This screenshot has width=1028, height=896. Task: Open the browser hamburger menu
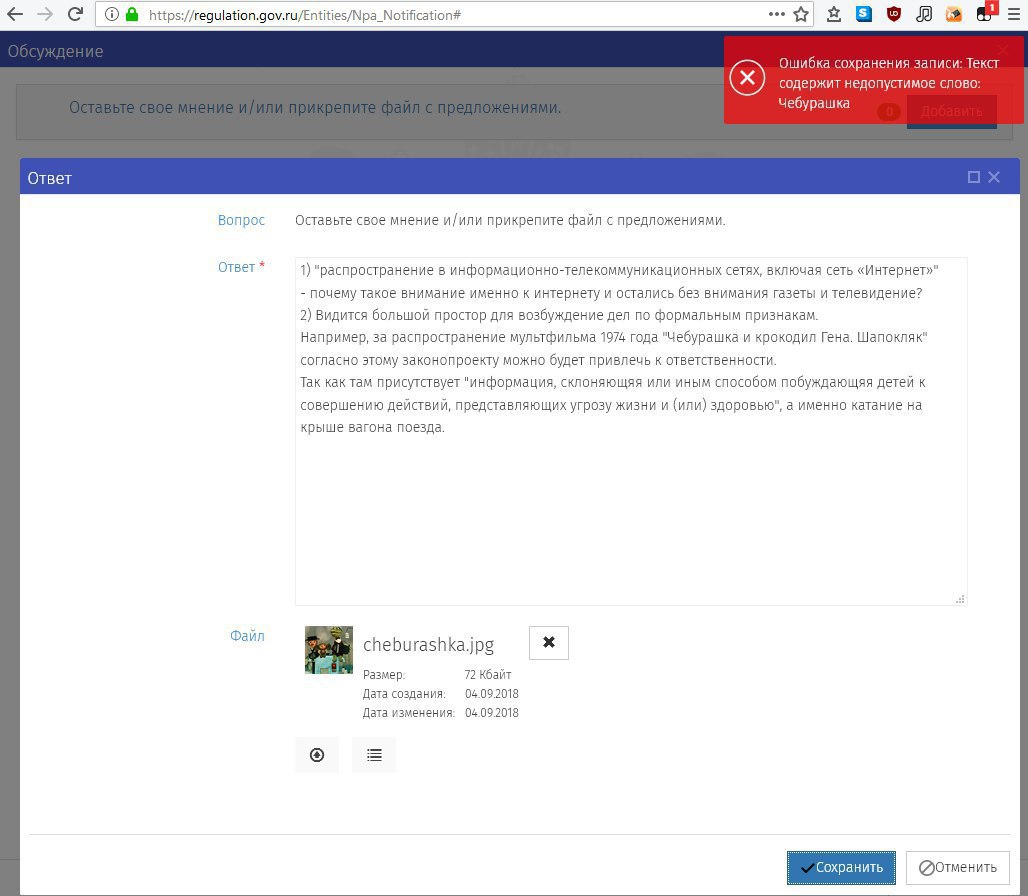point(1014,14)
